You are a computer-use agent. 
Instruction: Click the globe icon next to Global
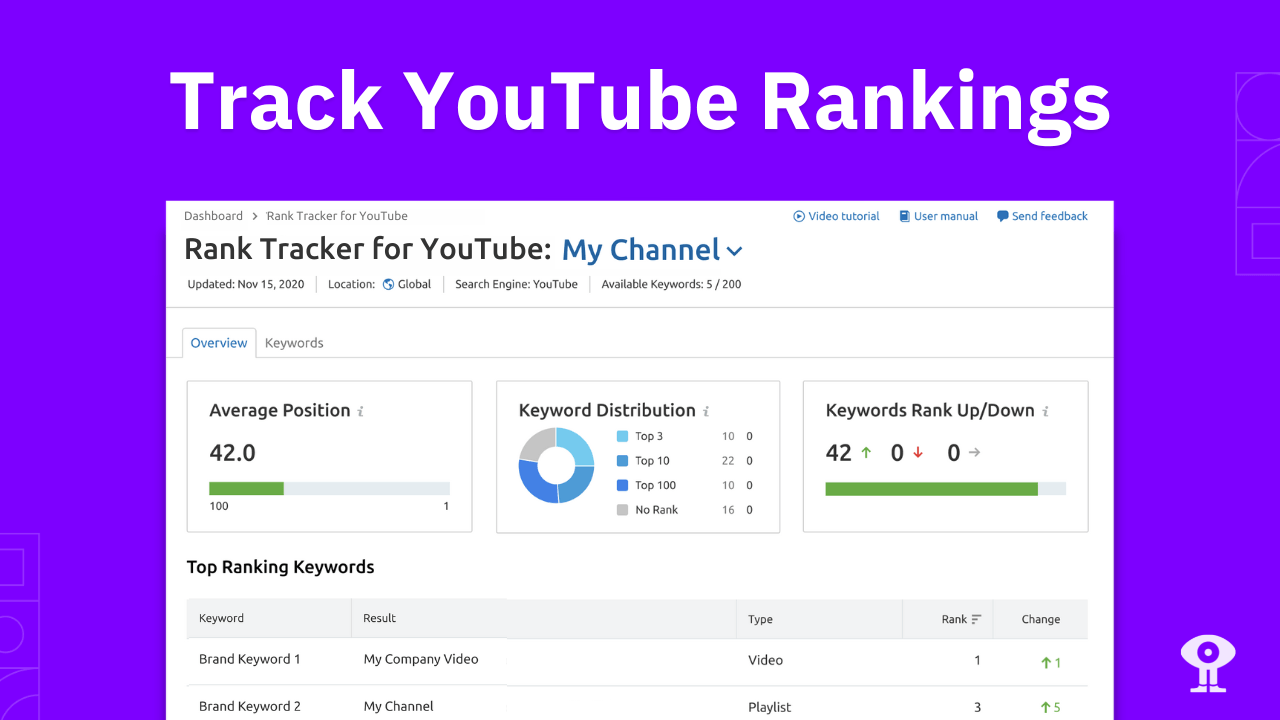pos(388,284)
